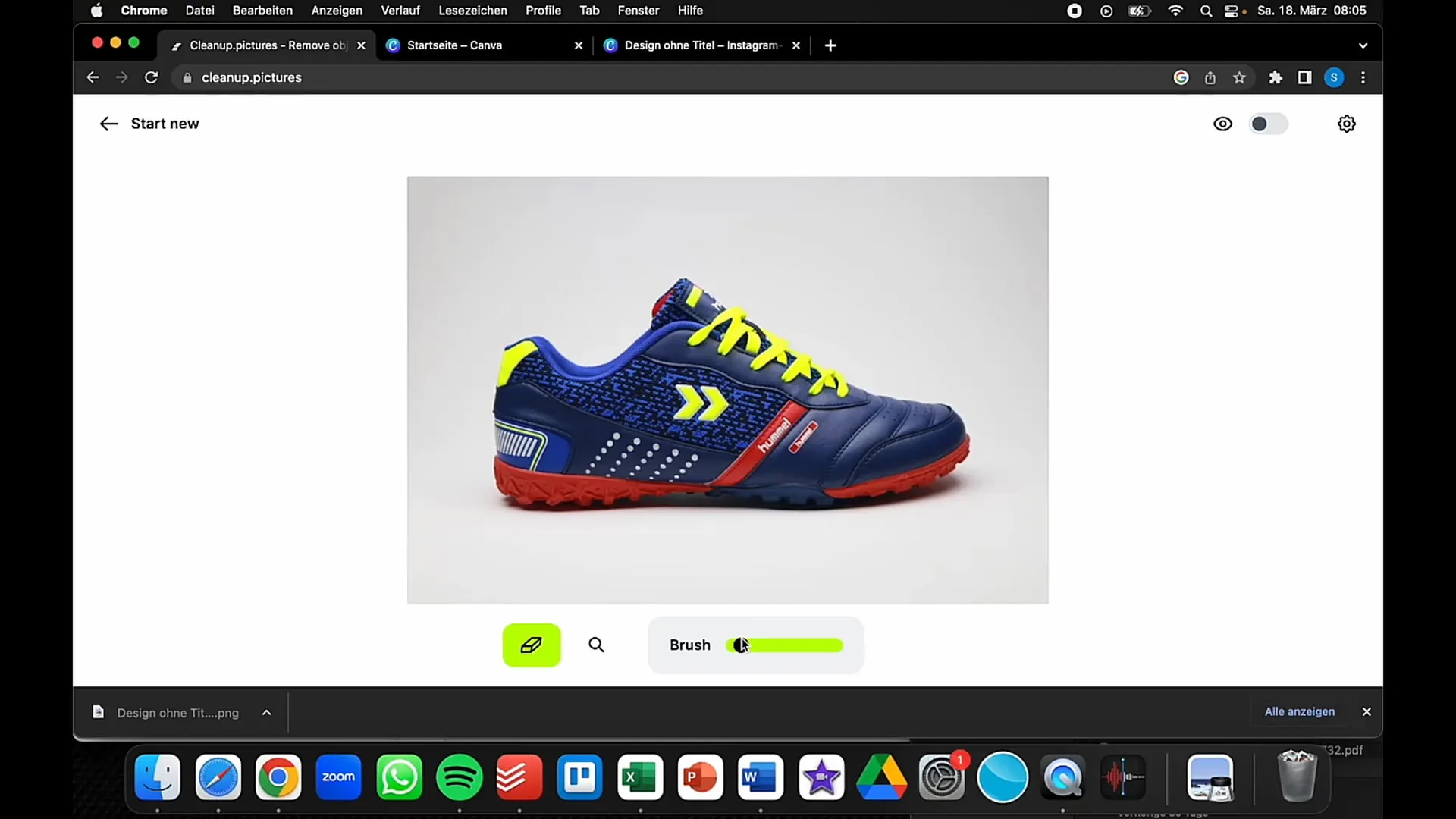Open the Lesezeichen menu
Viewport: 1456px width, 819px height.
click(472, 11)
